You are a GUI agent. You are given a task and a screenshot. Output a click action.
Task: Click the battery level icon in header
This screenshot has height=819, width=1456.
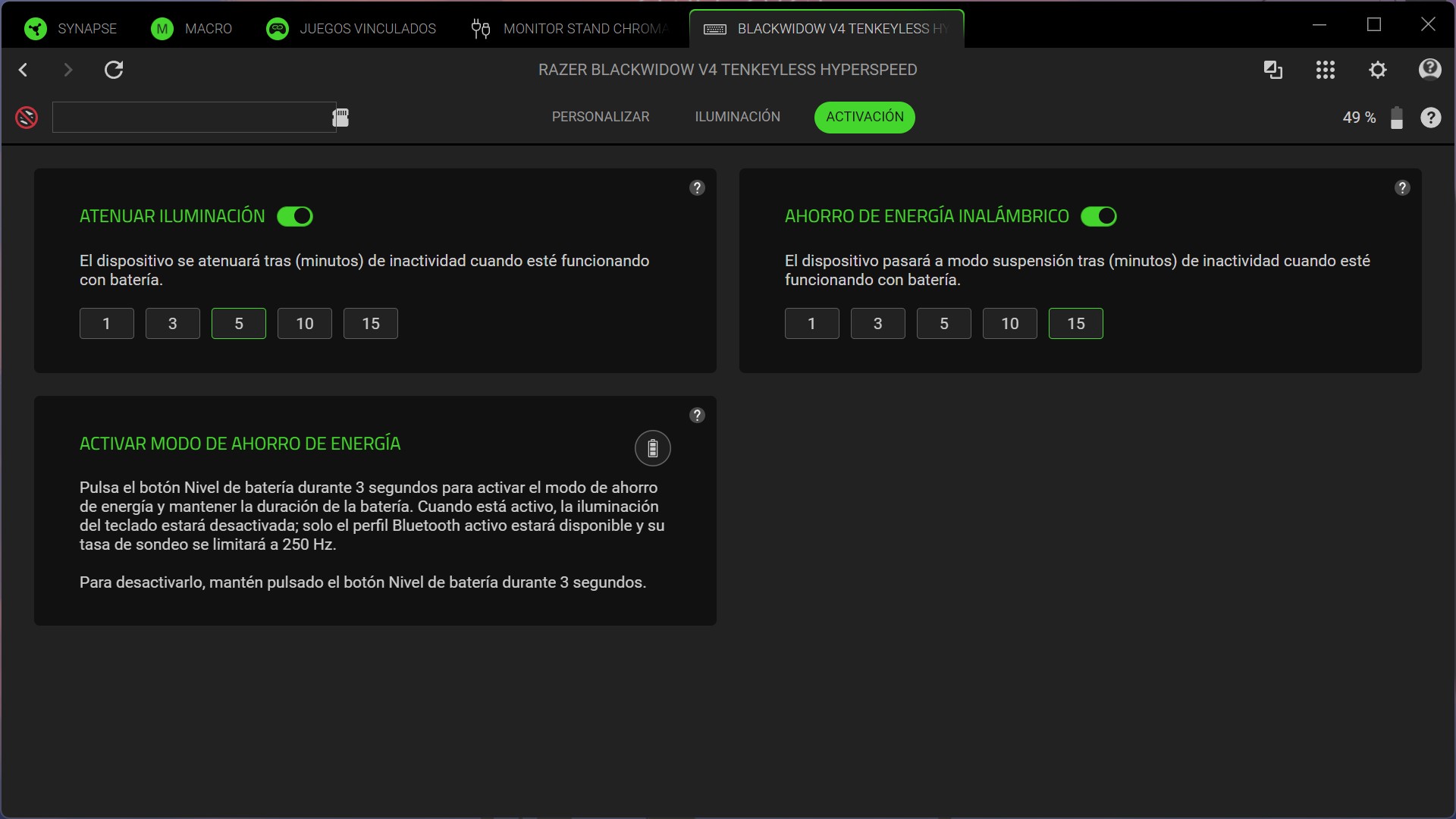1397,118
